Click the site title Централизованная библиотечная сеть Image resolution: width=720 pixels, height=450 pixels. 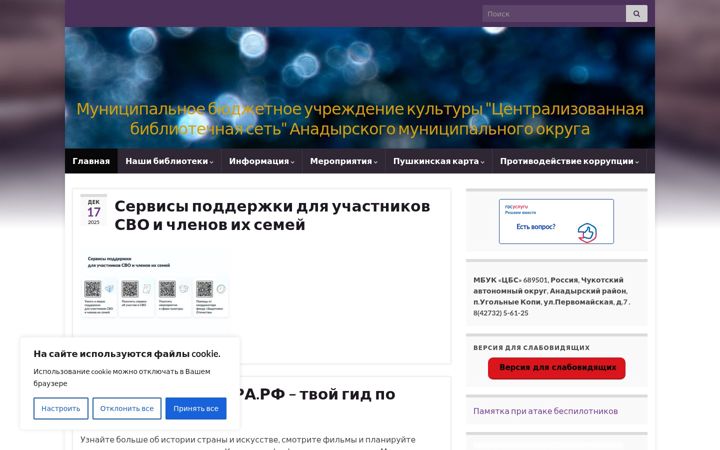360,119
